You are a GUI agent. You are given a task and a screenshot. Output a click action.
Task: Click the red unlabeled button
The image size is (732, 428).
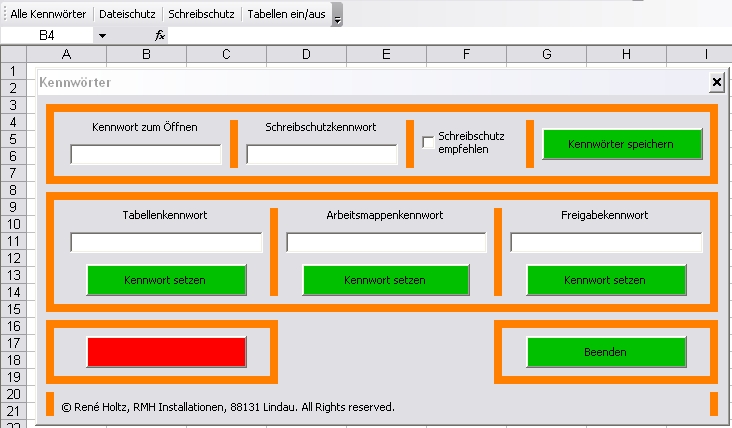pos(166,352)
